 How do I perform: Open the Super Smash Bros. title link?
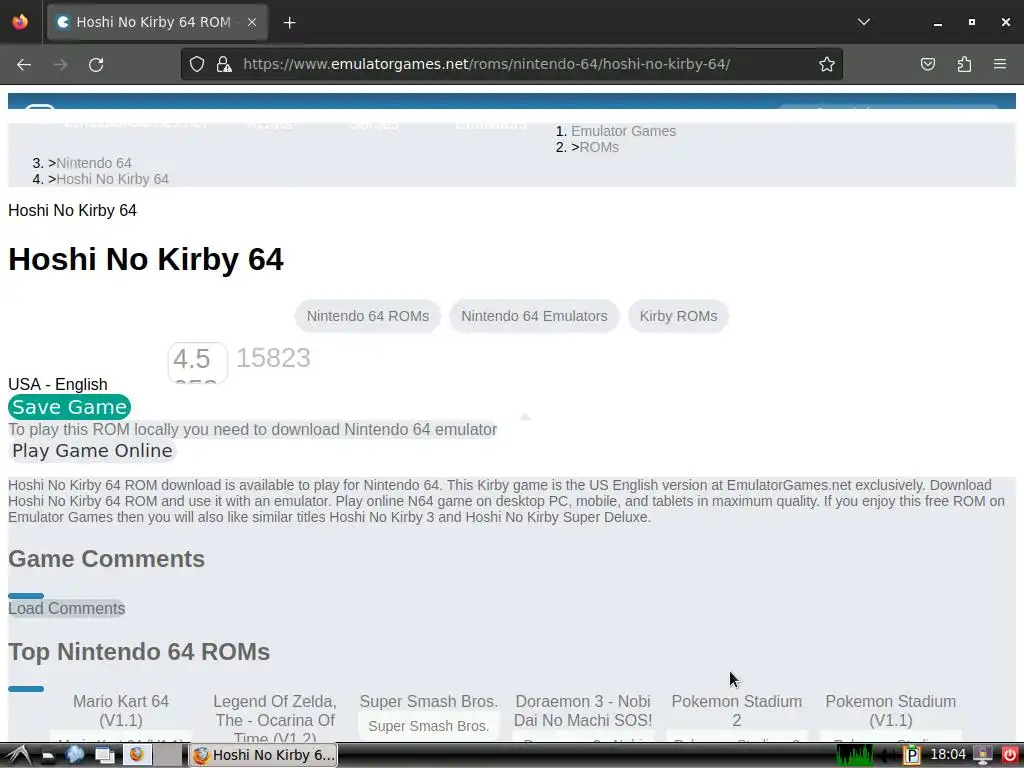pos(428,701)
